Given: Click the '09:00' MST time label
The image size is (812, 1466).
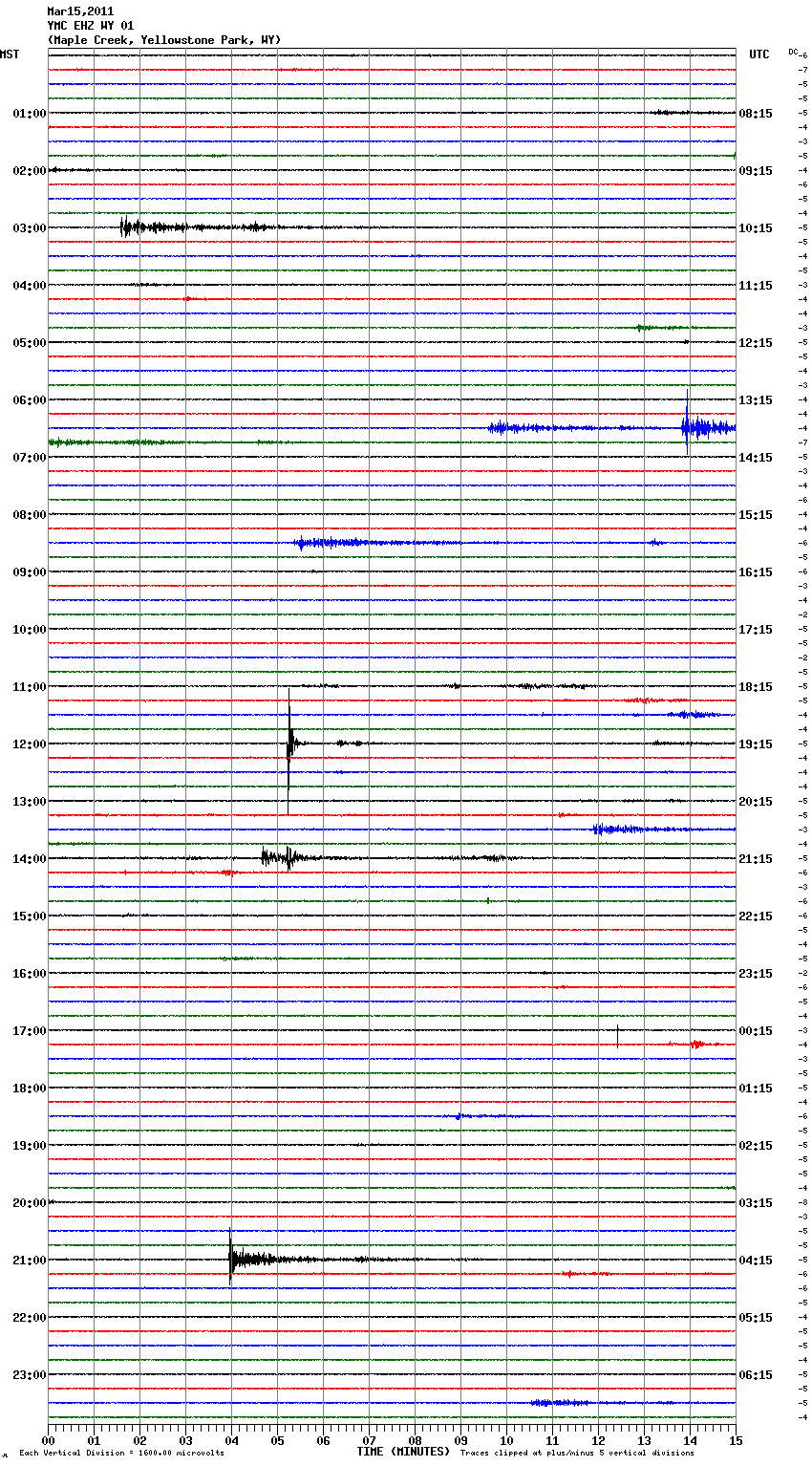Looking at the screenshot, I should pyautogui.click(x=30, y=572).
